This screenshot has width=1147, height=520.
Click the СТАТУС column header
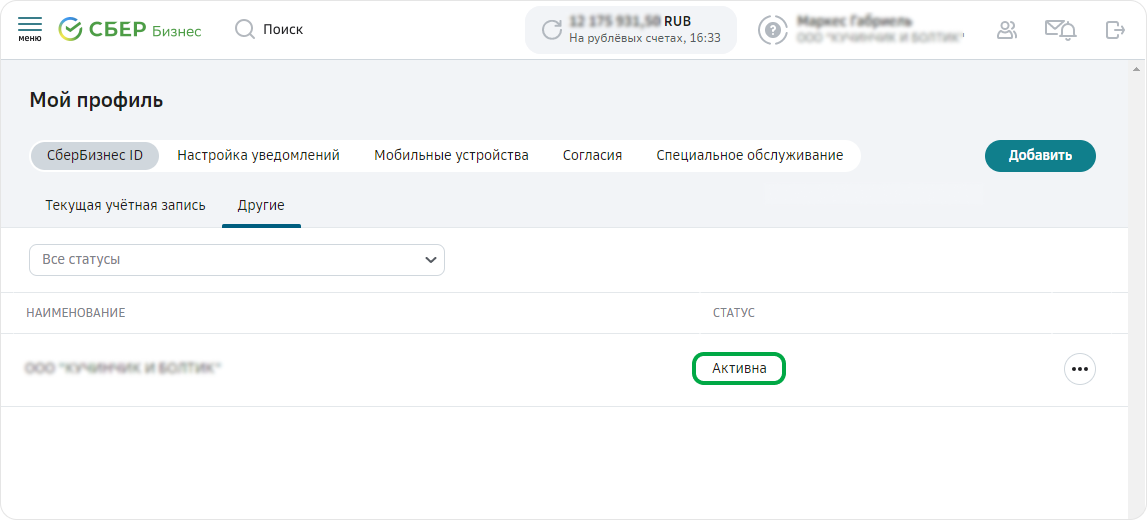click(x=734, y=313)
